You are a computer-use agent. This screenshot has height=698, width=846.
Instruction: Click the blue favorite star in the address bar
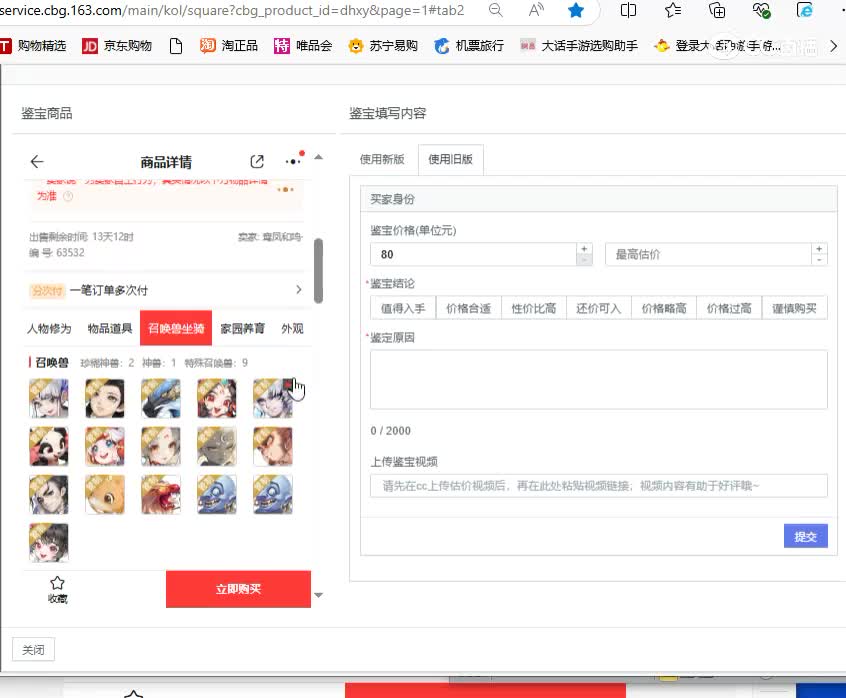(x=576, y=10)
